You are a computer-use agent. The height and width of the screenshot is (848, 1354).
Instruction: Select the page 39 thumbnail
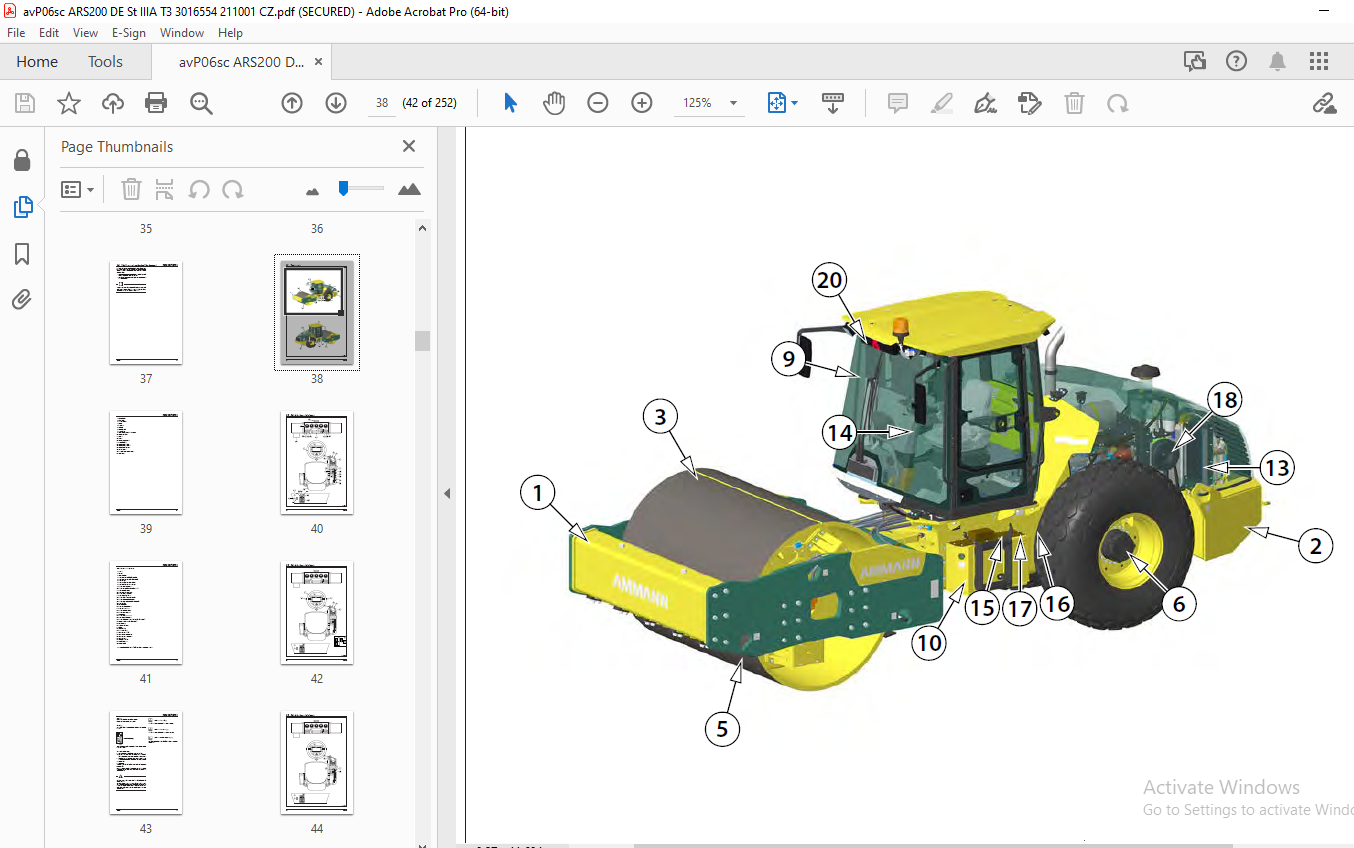146,463
